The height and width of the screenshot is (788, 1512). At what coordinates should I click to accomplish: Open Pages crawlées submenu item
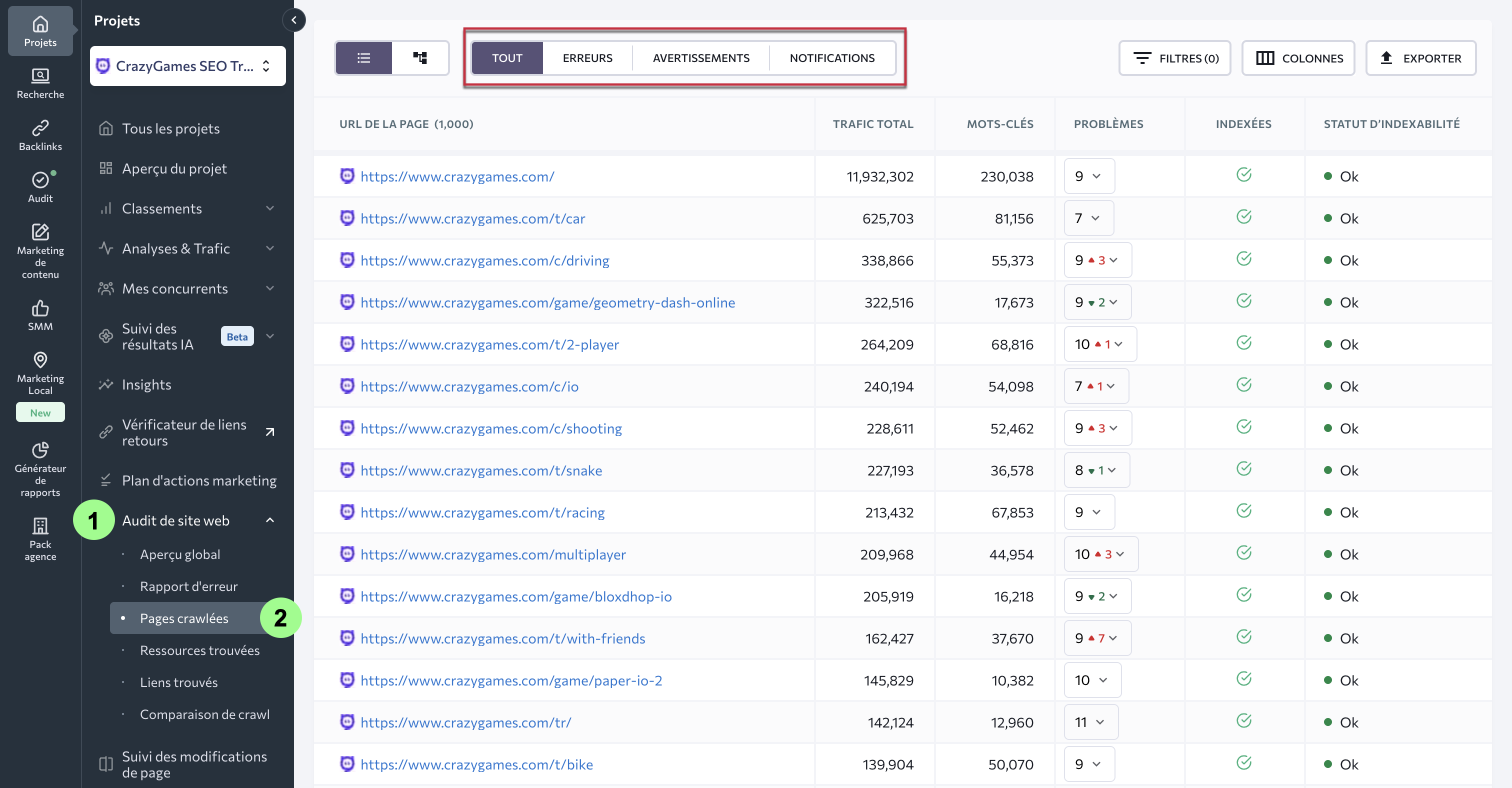click(x=184, y=618)
